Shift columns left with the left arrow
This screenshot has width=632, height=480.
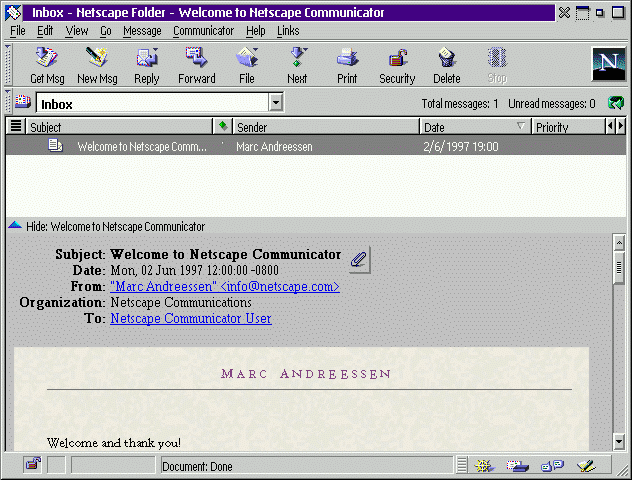click(x=610, y=126)
